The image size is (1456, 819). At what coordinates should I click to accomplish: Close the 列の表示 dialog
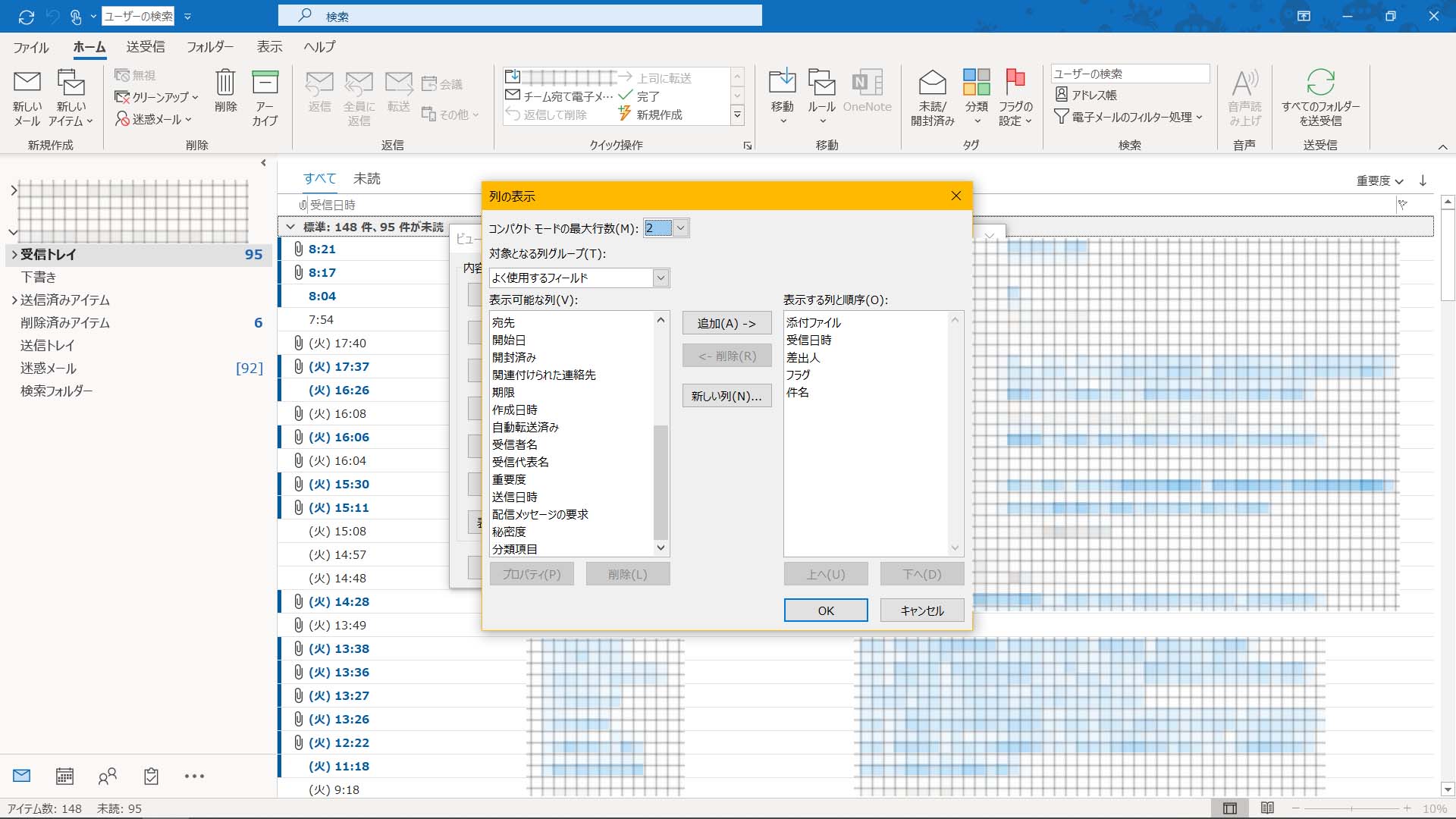[956, 196]
